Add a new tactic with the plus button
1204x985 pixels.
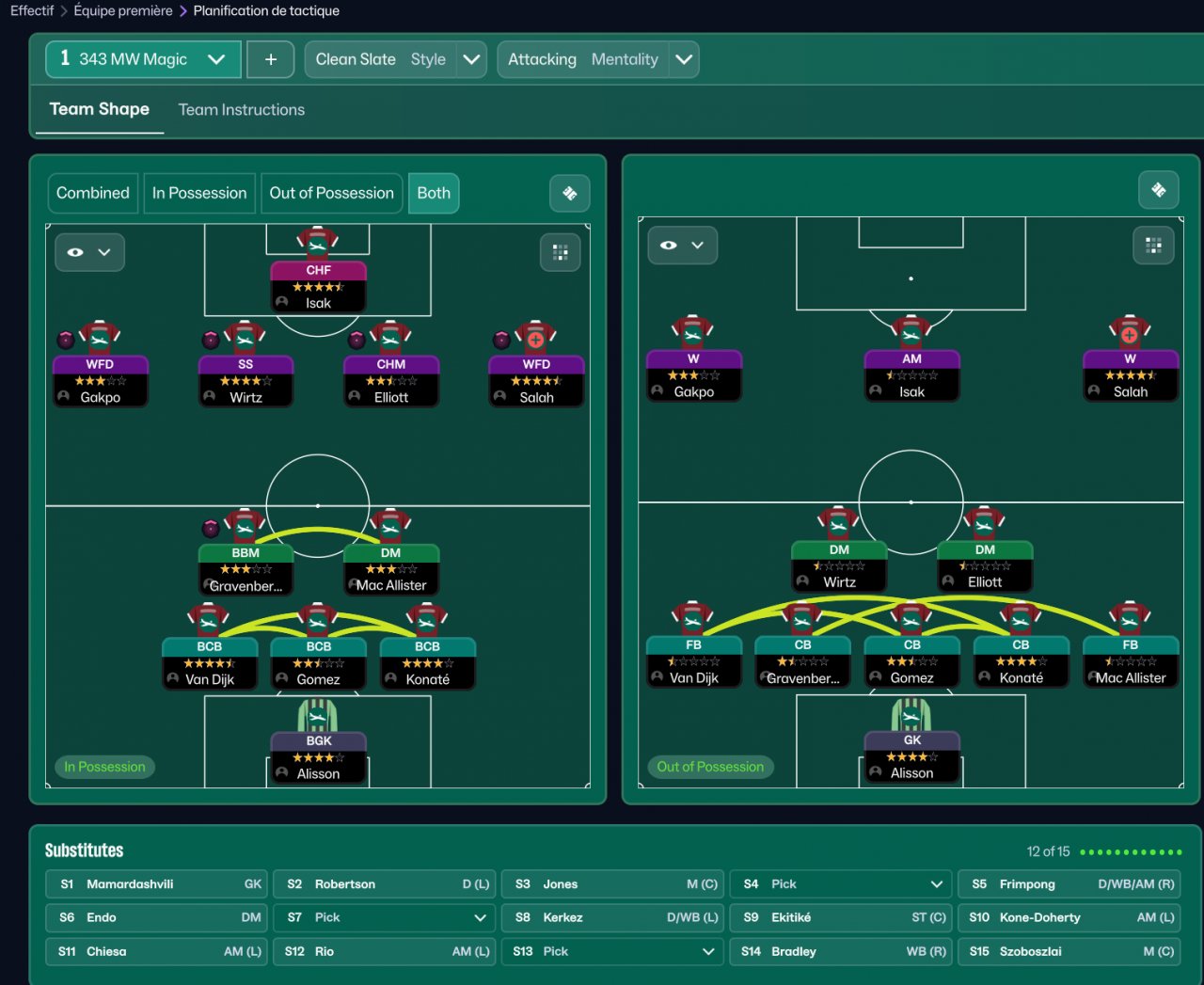point(270,59)
